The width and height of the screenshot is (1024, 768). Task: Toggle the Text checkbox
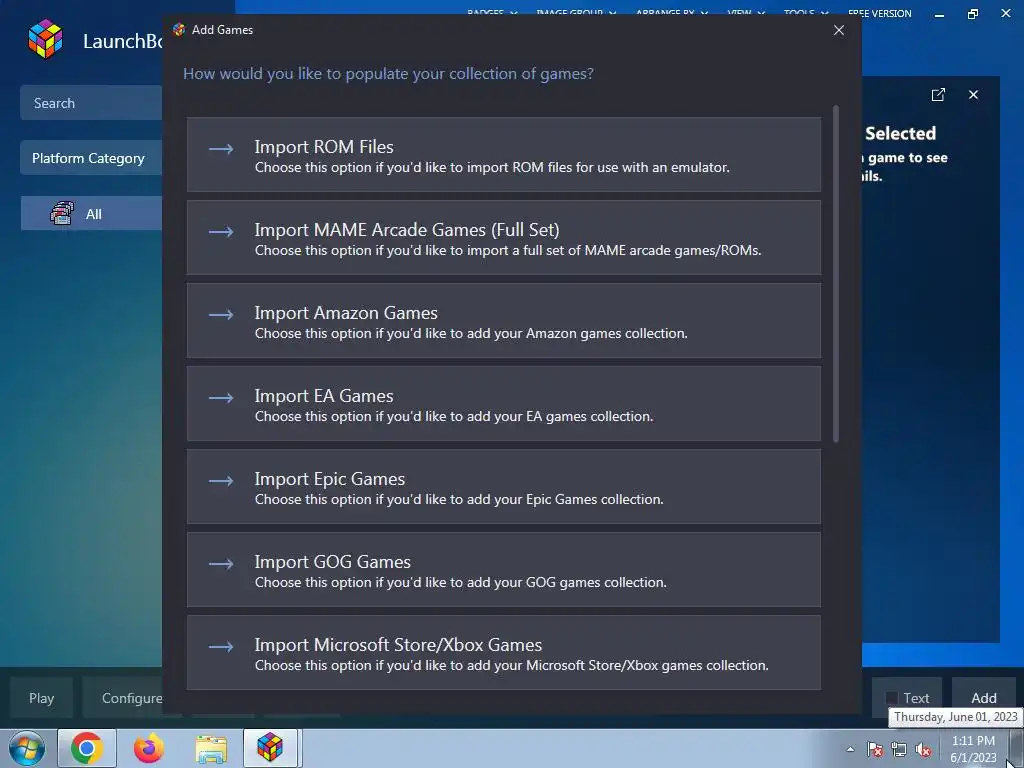(891, 698)
